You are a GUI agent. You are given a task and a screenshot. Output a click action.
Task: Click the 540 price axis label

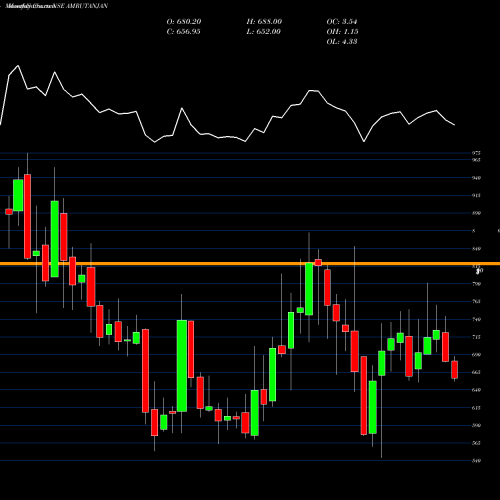476,461
